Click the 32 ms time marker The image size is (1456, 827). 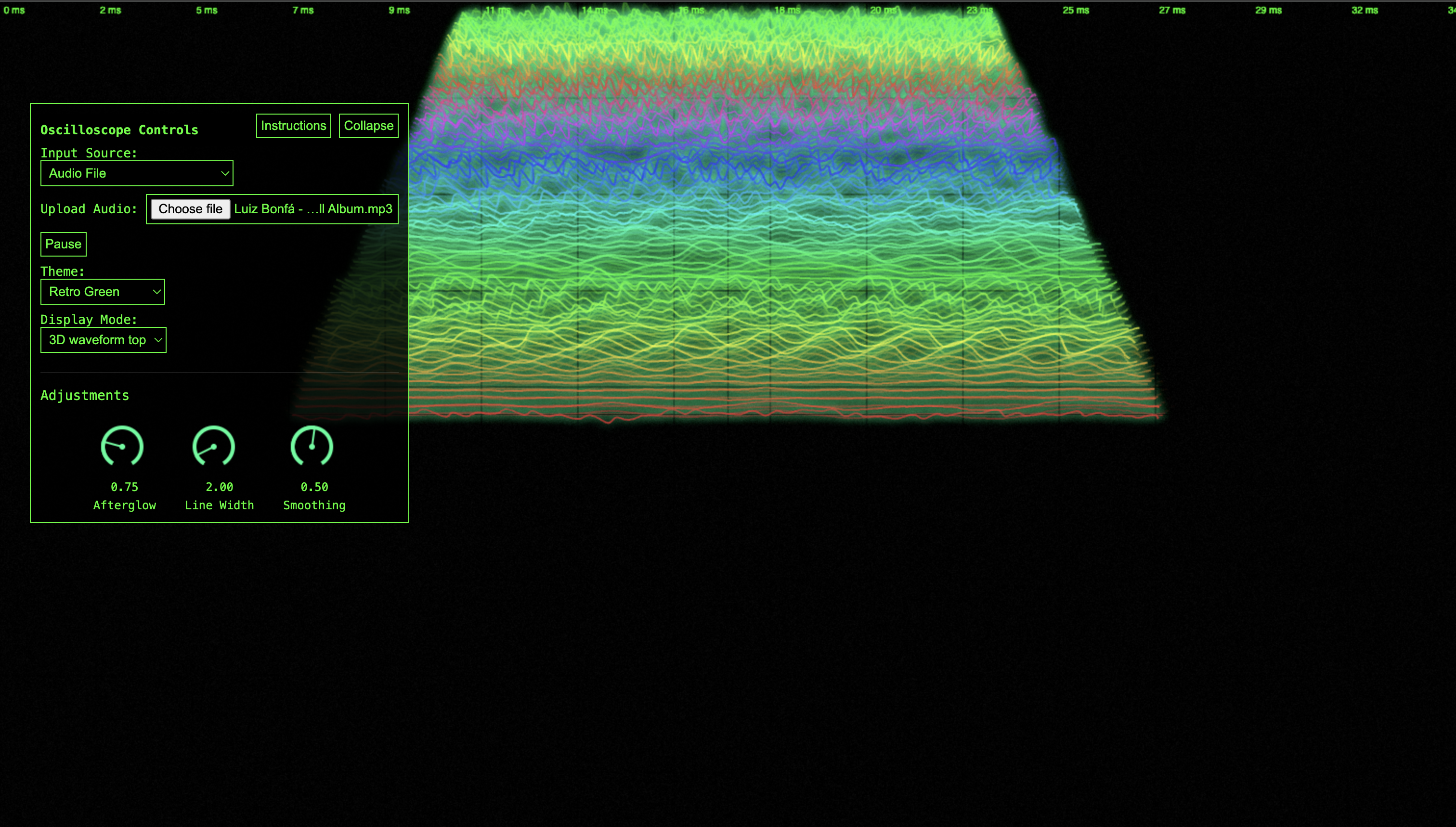pyautogui.click(x=1364, y=10)
